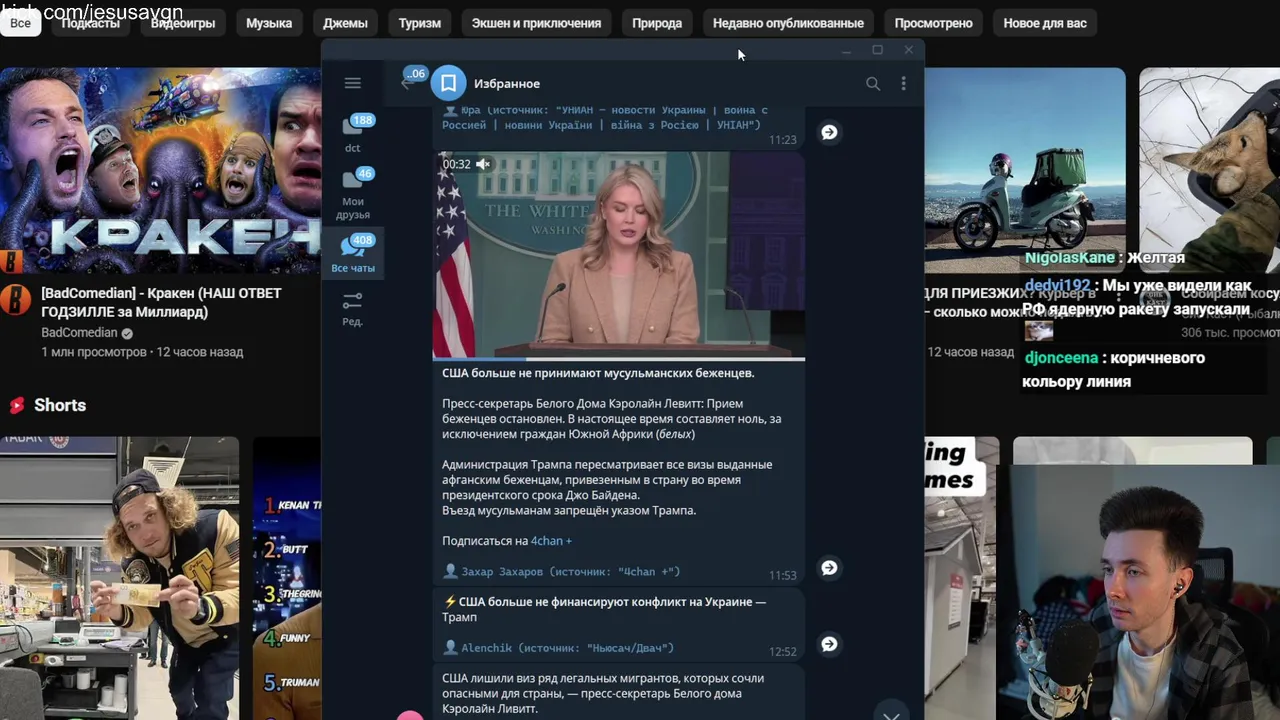Select the Экшен и приключения chip
Image resolution: width=1280 pixels, height=720 pixels.
536,23
